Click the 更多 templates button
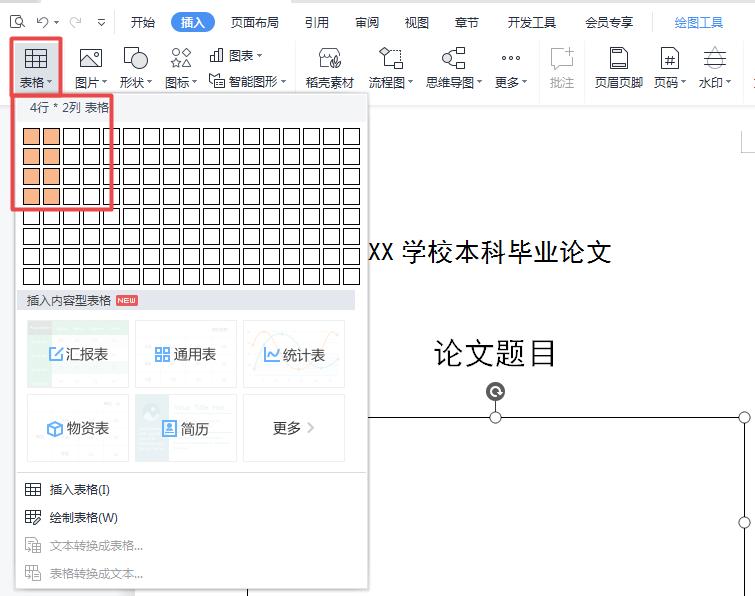Image resolution: width=755 pixels, height=596 pixels. pos(293,428)
